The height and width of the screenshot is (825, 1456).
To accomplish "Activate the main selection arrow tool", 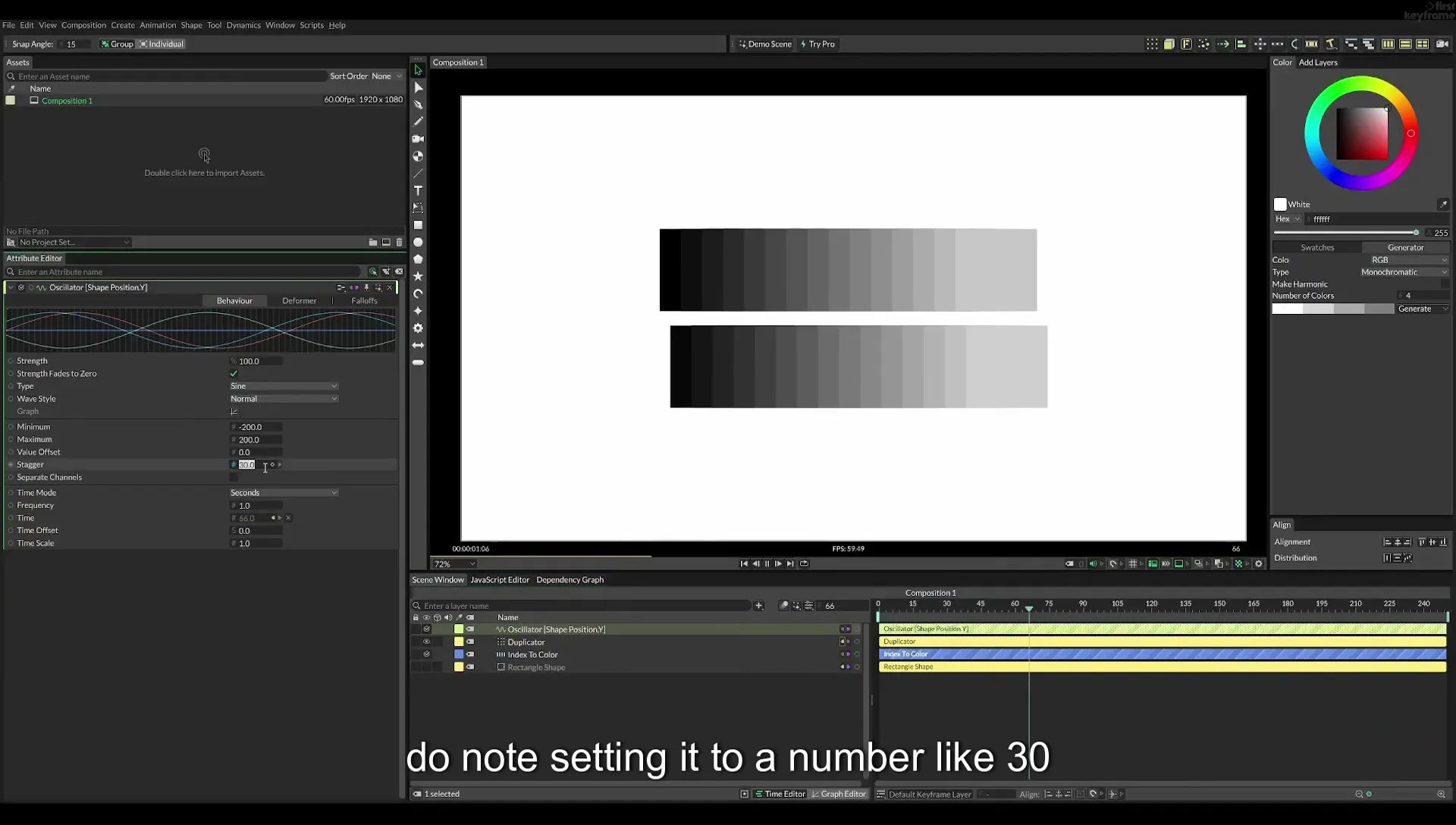I will (x=418, y=71).
